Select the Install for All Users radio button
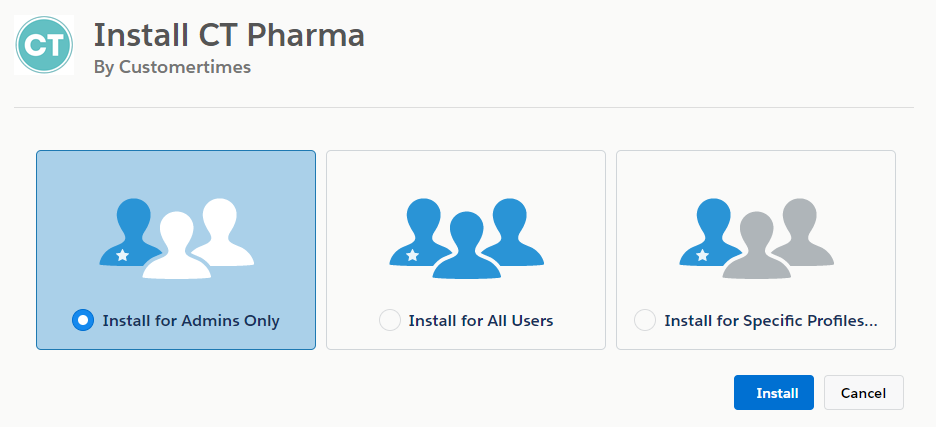936x427 pixels. 389,321
